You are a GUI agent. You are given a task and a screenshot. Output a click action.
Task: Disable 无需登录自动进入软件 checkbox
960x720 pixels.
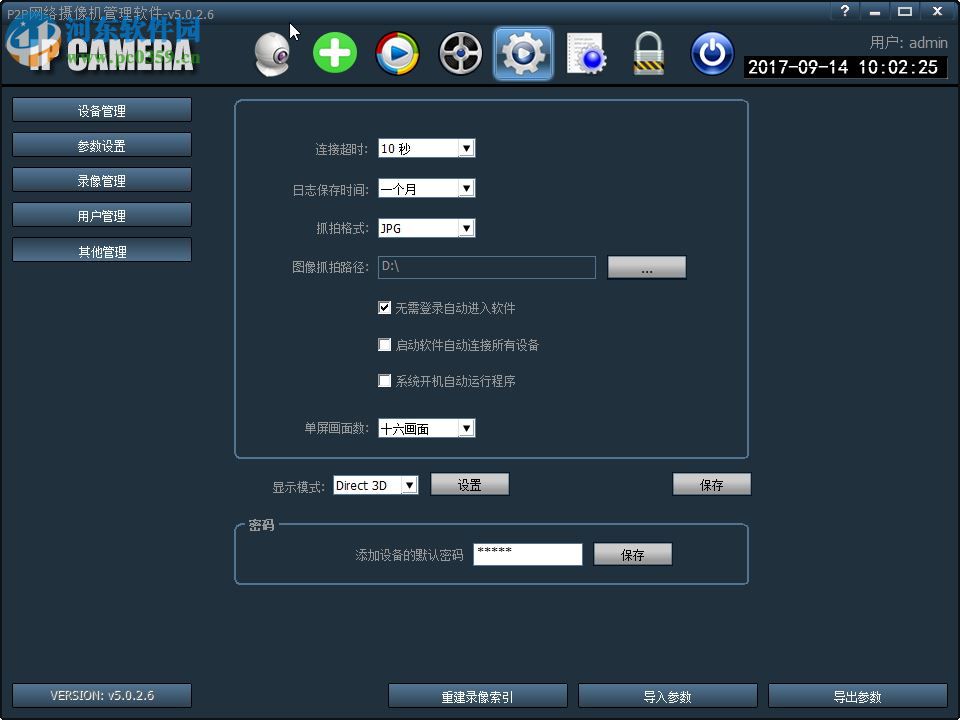(384, 307)
